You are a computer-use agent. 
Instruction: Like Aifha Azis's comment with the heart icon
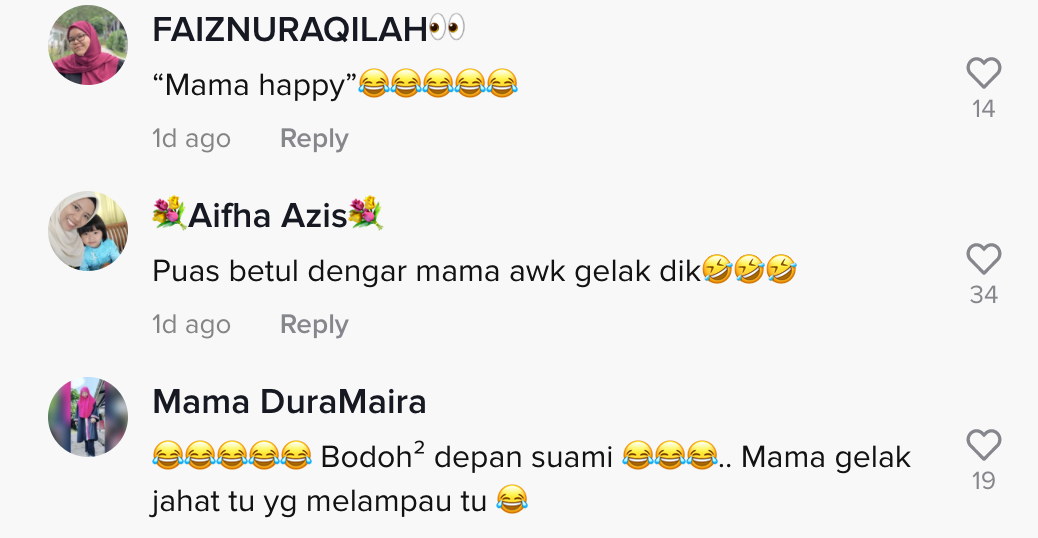[x=984, y=259]
